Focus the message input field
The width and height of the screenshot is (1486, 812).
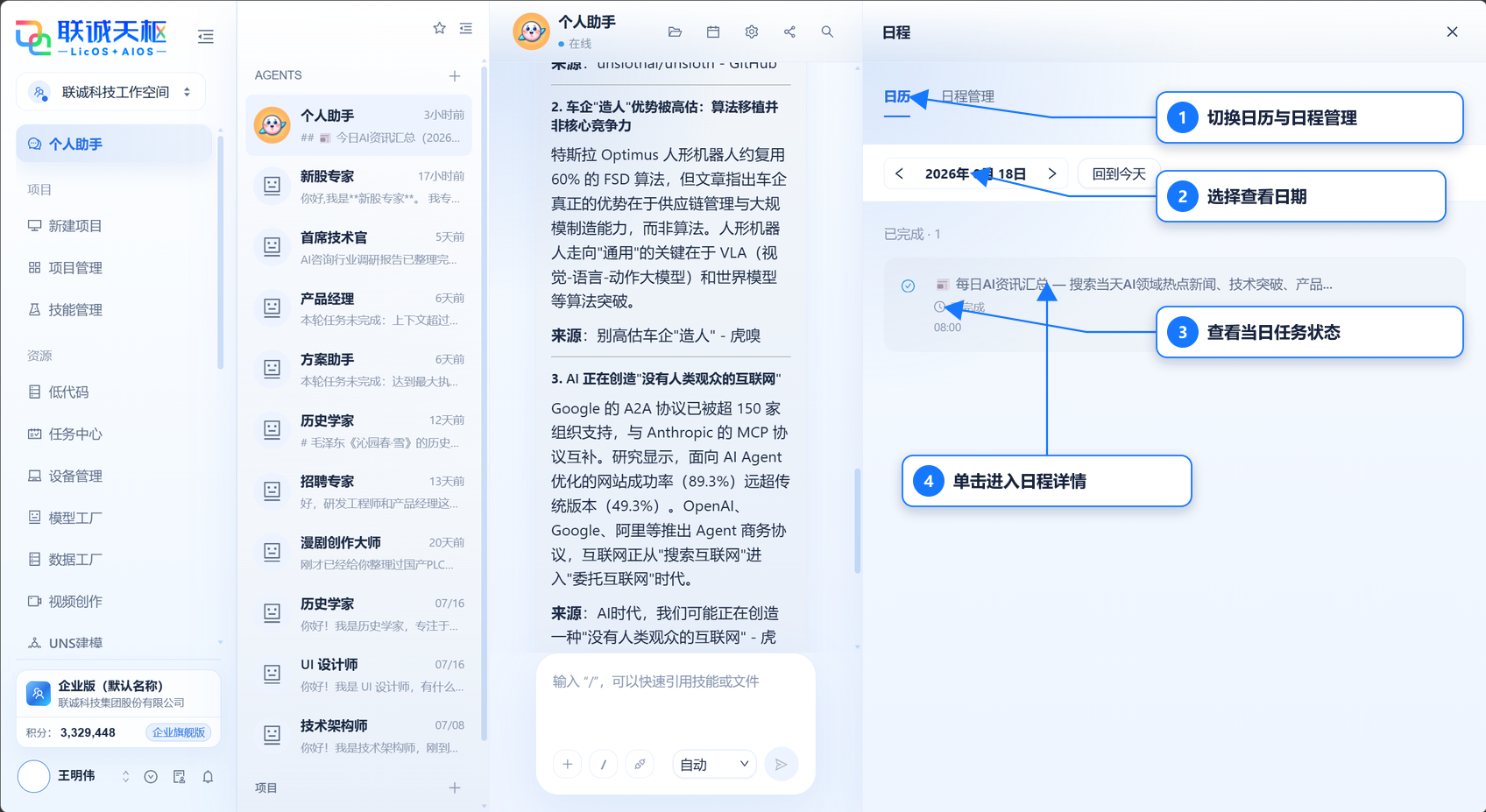(675, 701)
